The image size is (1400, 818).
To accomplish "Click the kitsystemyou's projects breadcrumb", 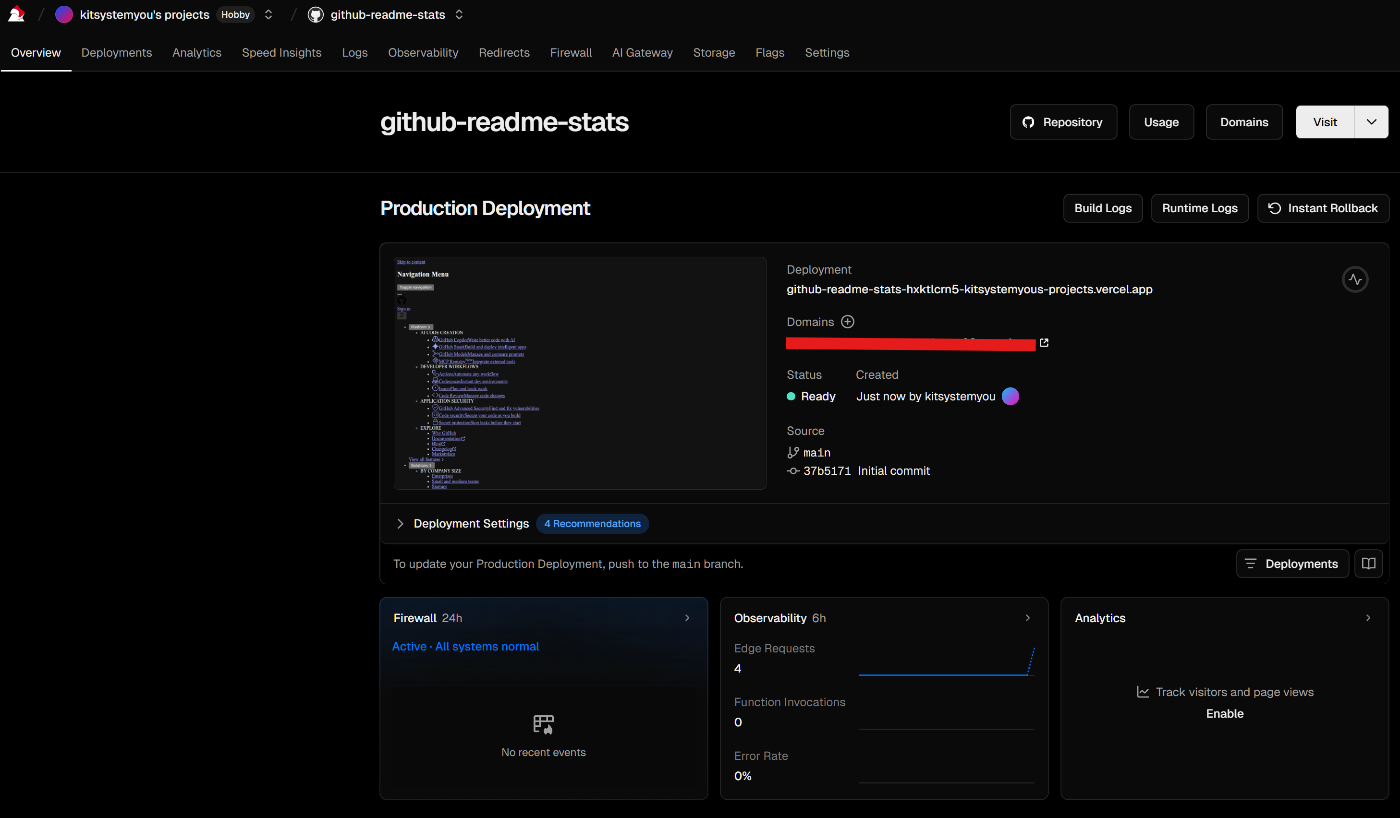I will pos(145,15).
